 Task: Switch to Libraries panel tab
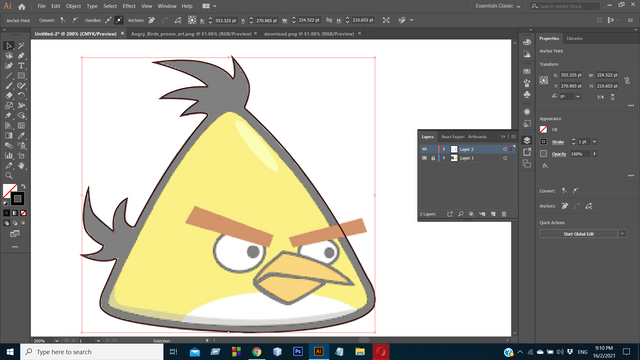pyautogui.click(x=574, y=38)
